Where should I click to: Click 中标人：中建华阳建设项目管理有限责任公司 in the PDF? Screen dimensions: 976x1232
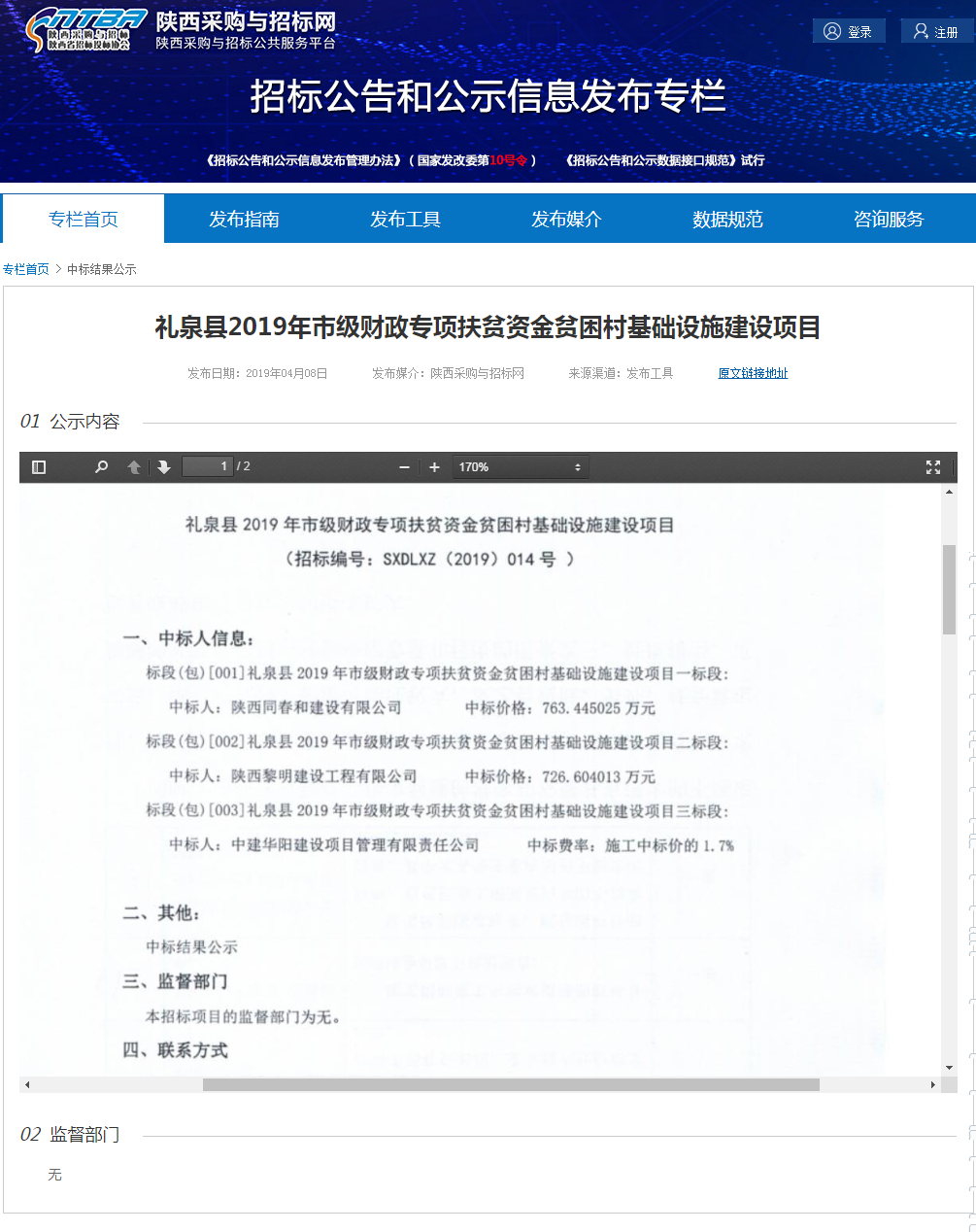[x=324, y=845]
